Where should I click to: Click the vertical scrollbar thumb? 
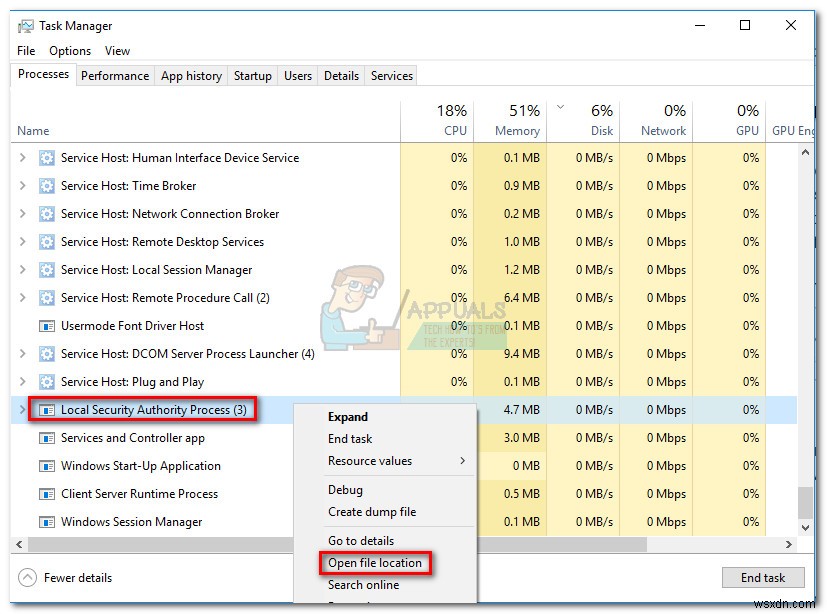coord(805,503)
